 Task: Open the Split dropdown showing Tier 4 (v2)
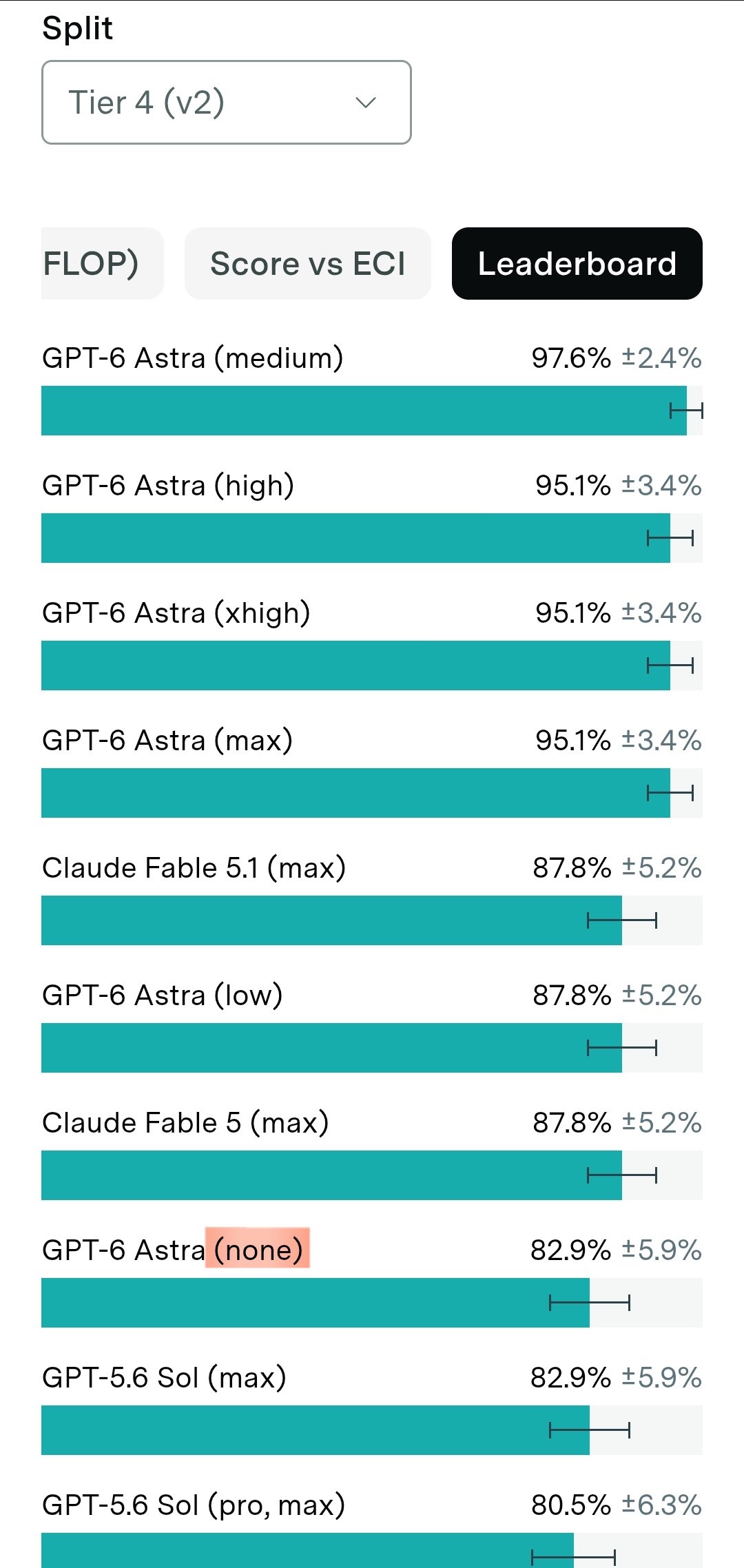[x=227, y=102]
